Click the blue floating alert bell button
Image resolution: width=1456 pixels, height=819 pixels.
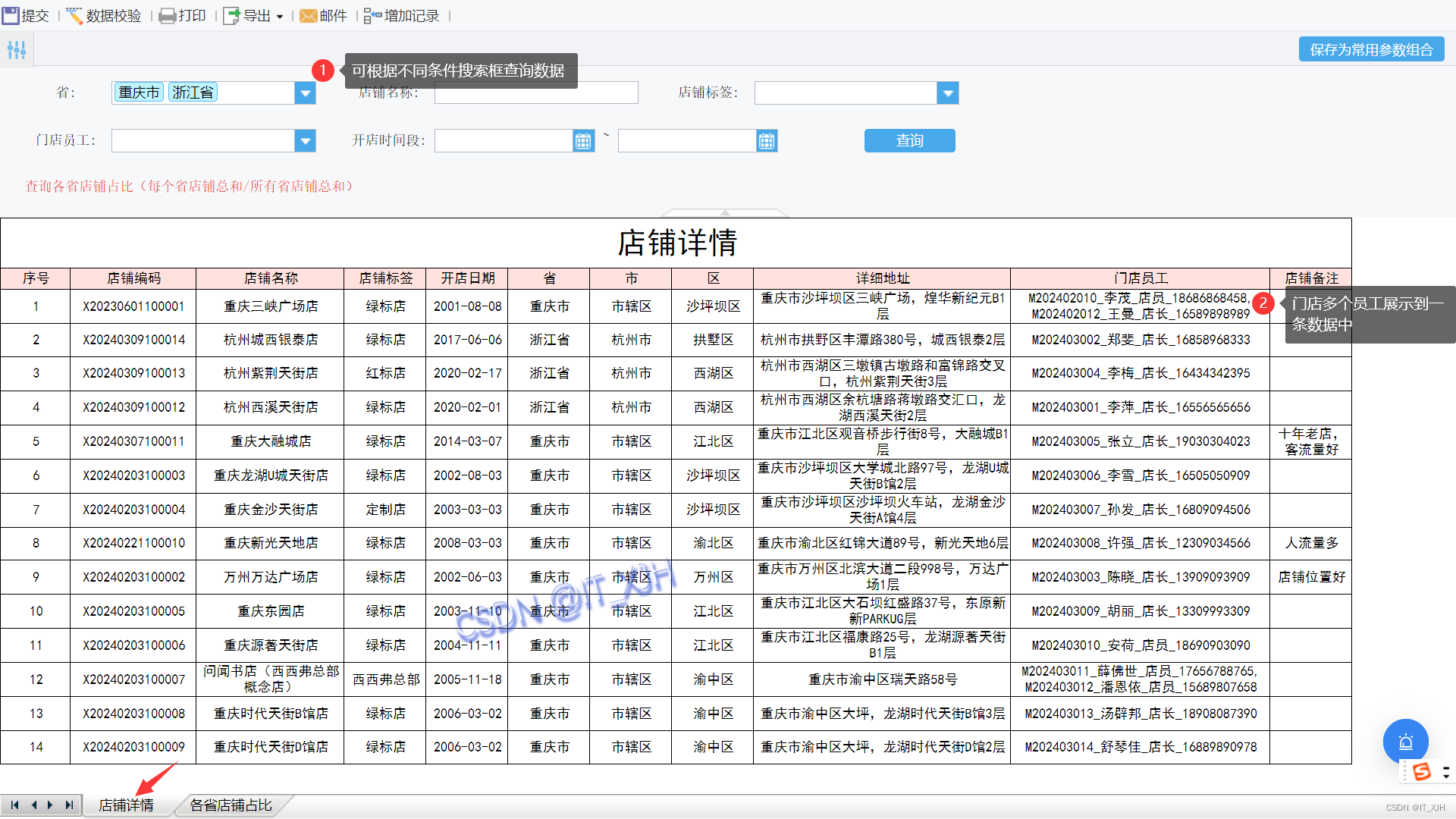coord(1405,742)
